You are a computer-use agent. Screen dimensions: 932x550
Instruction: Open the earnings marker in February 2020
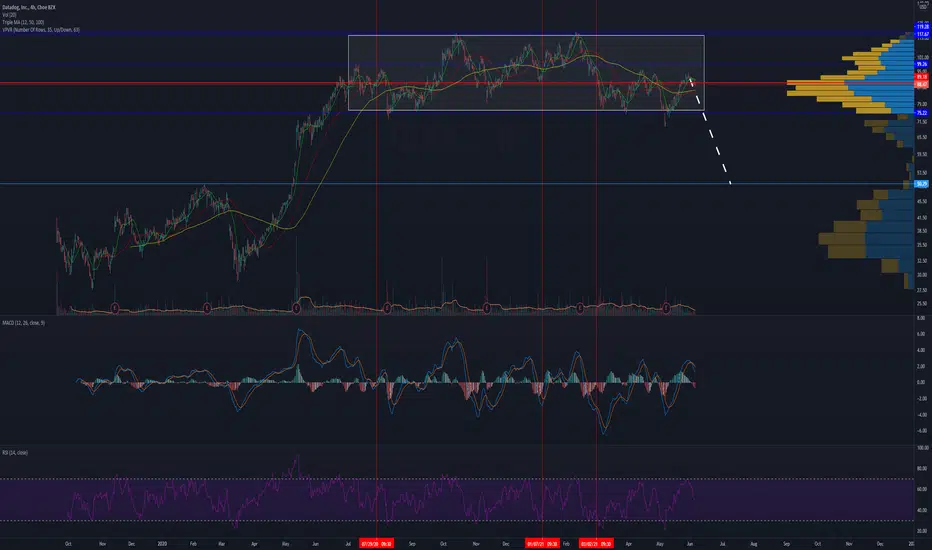tap(207, 308)
